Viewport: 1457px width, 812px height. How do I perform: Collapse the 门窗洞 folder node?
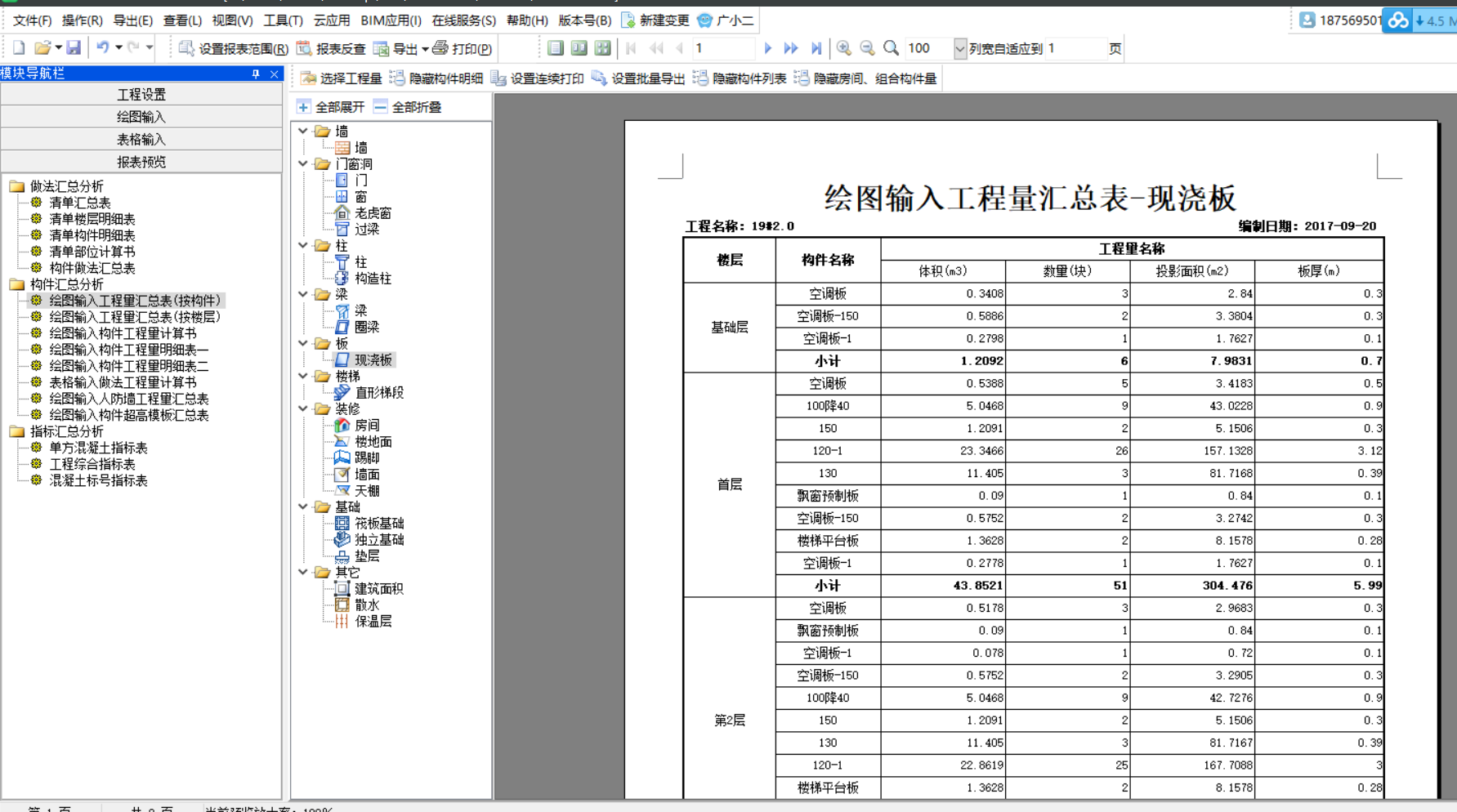pos(303,163)
